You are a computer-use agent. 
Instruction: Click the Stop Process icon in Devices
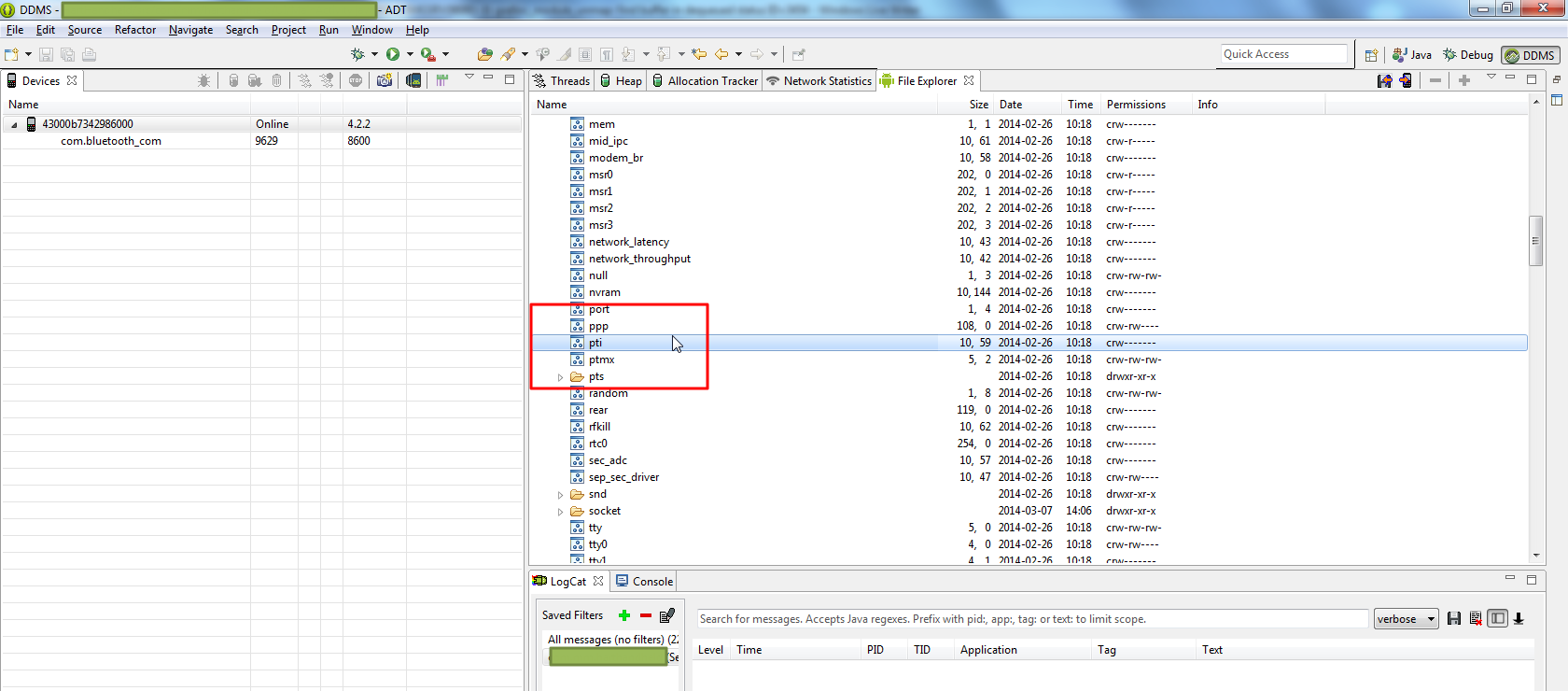tap(356, 80)
